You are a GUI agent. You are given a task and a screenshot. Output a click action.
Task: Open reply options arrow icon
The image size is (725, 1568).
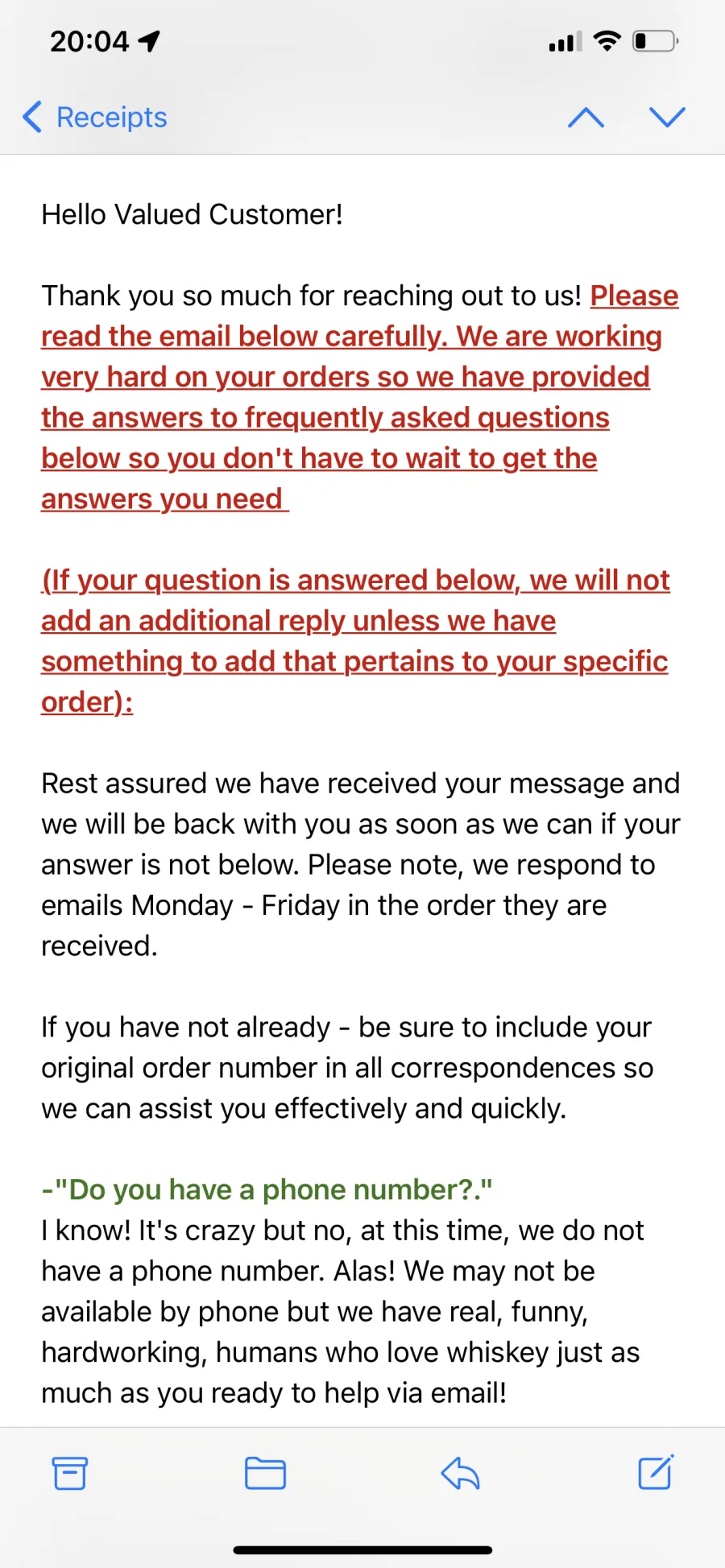coord(461,1473)
